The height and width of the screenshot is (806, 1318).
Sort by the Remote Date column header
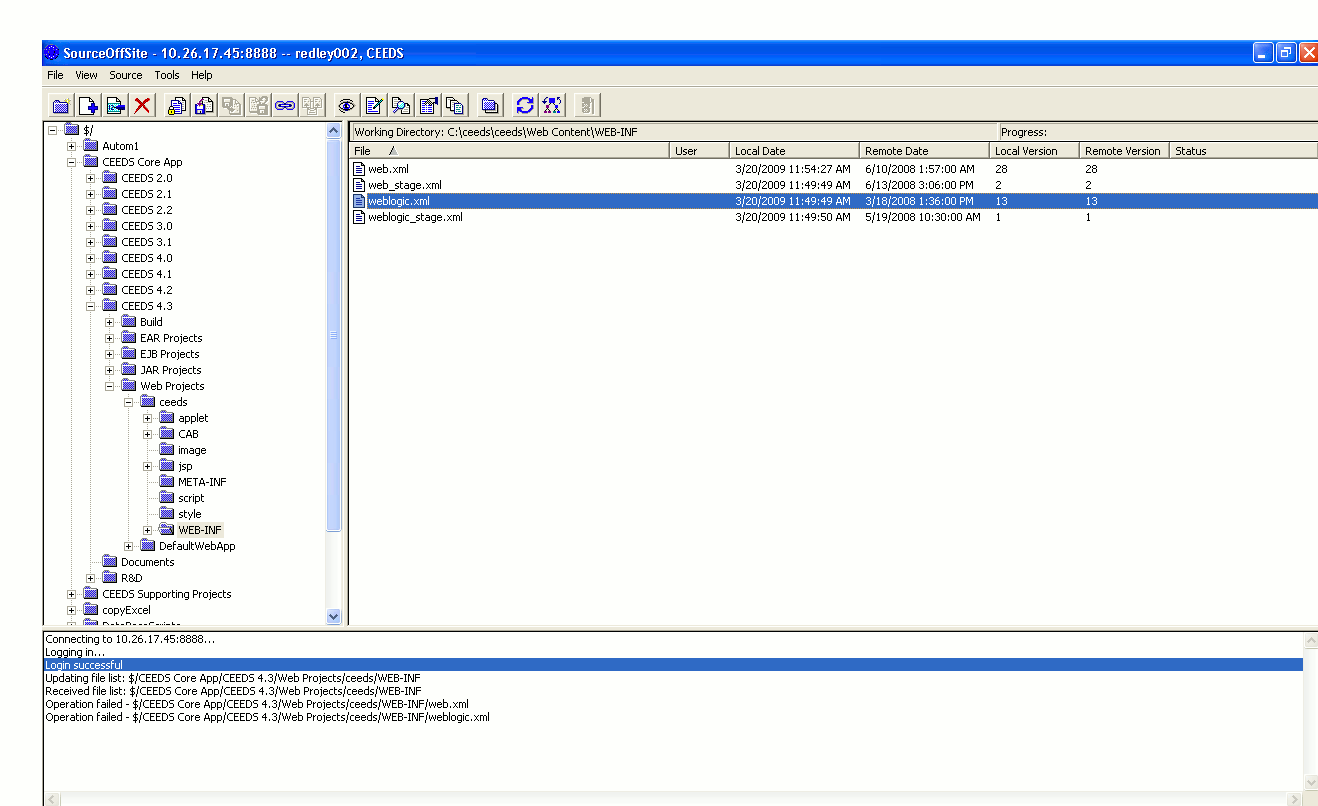click(x=924, y=151)
